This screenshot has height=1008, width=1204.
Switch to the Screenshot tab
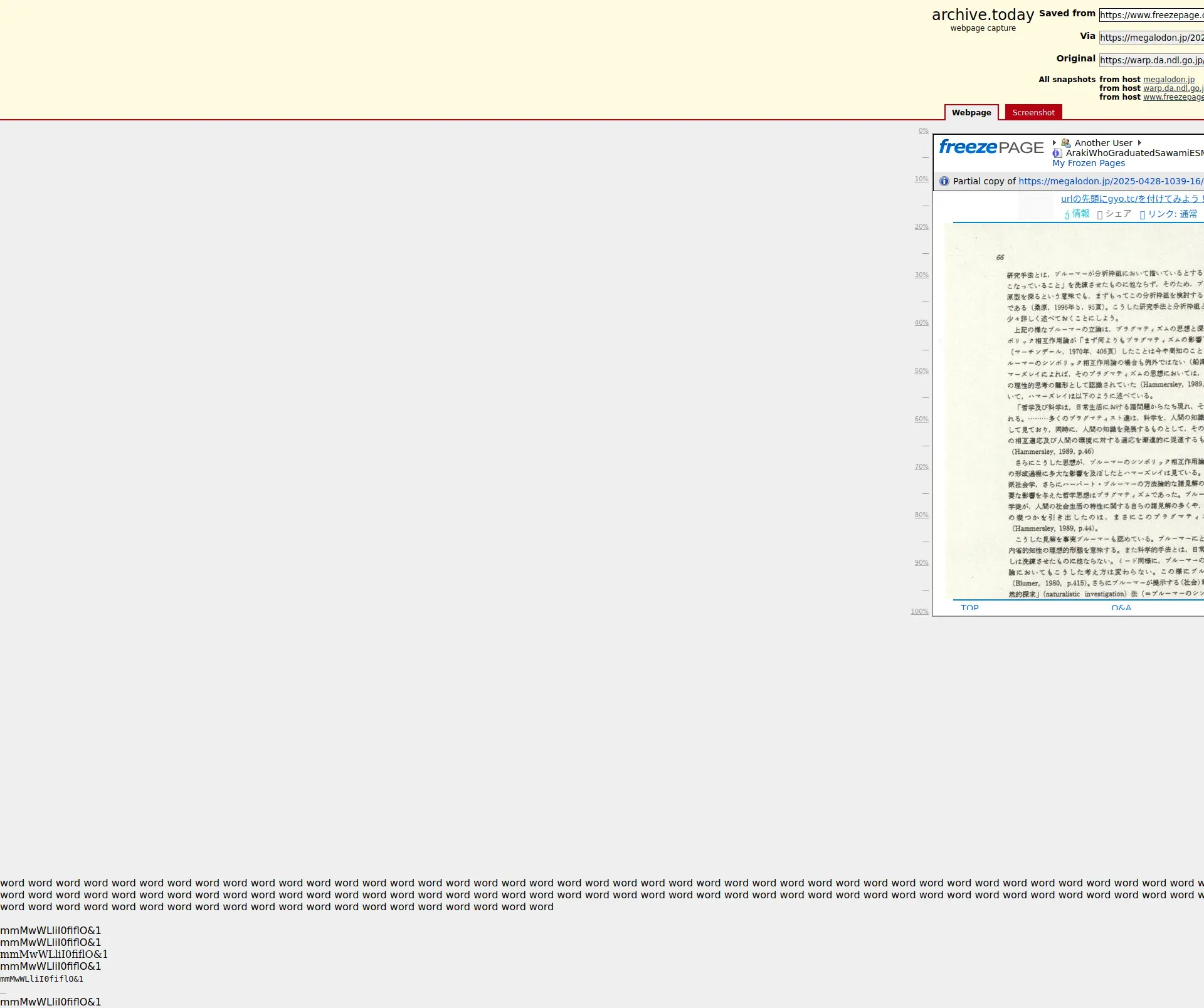1033,113
